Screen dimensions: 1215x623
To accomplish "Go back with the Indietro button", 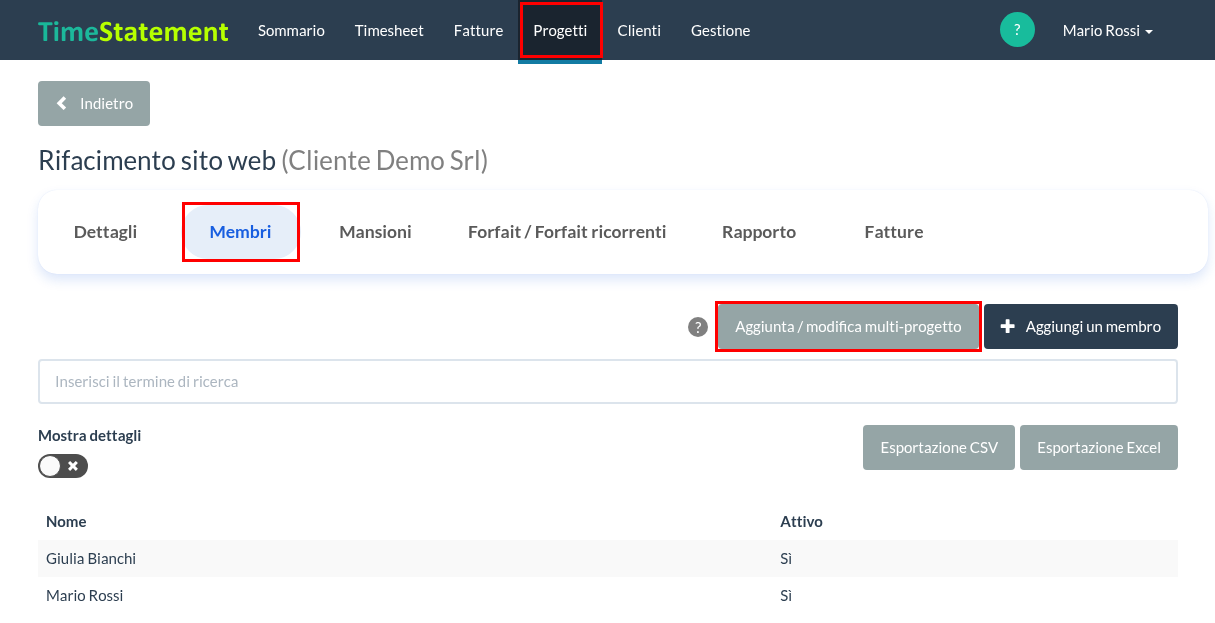I will [94, 104].
